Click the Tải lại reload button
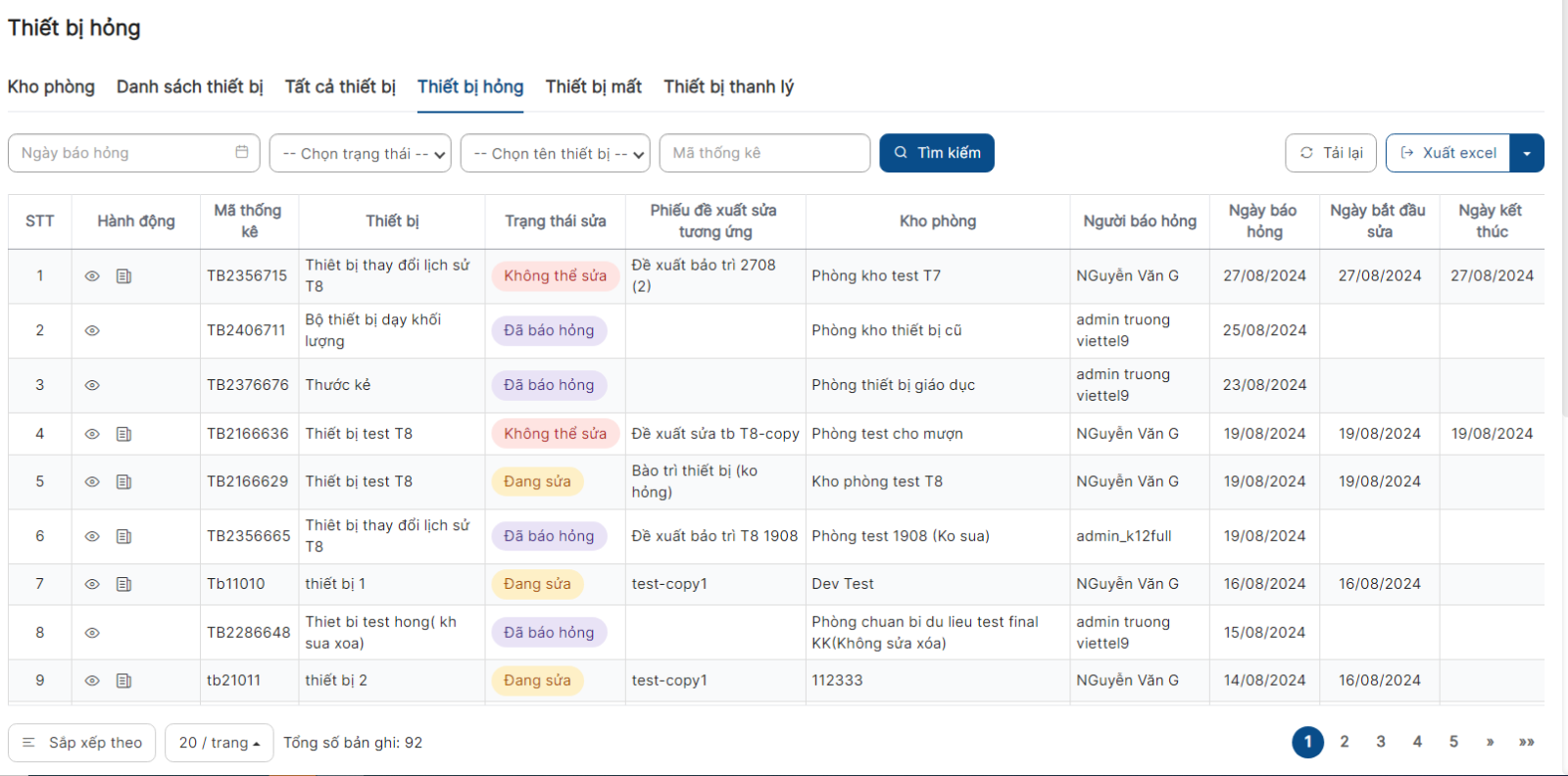Screen dimensions: 1568x776 click(x=1331, y=153)
